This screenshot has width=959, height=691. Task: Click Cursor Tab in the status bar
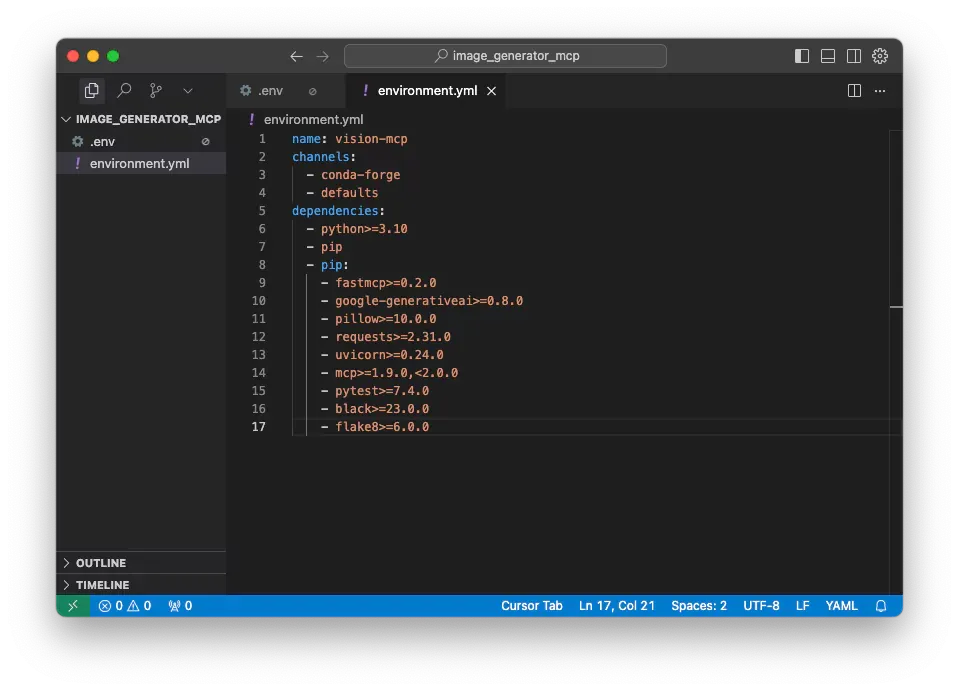(x=531, y=605)
